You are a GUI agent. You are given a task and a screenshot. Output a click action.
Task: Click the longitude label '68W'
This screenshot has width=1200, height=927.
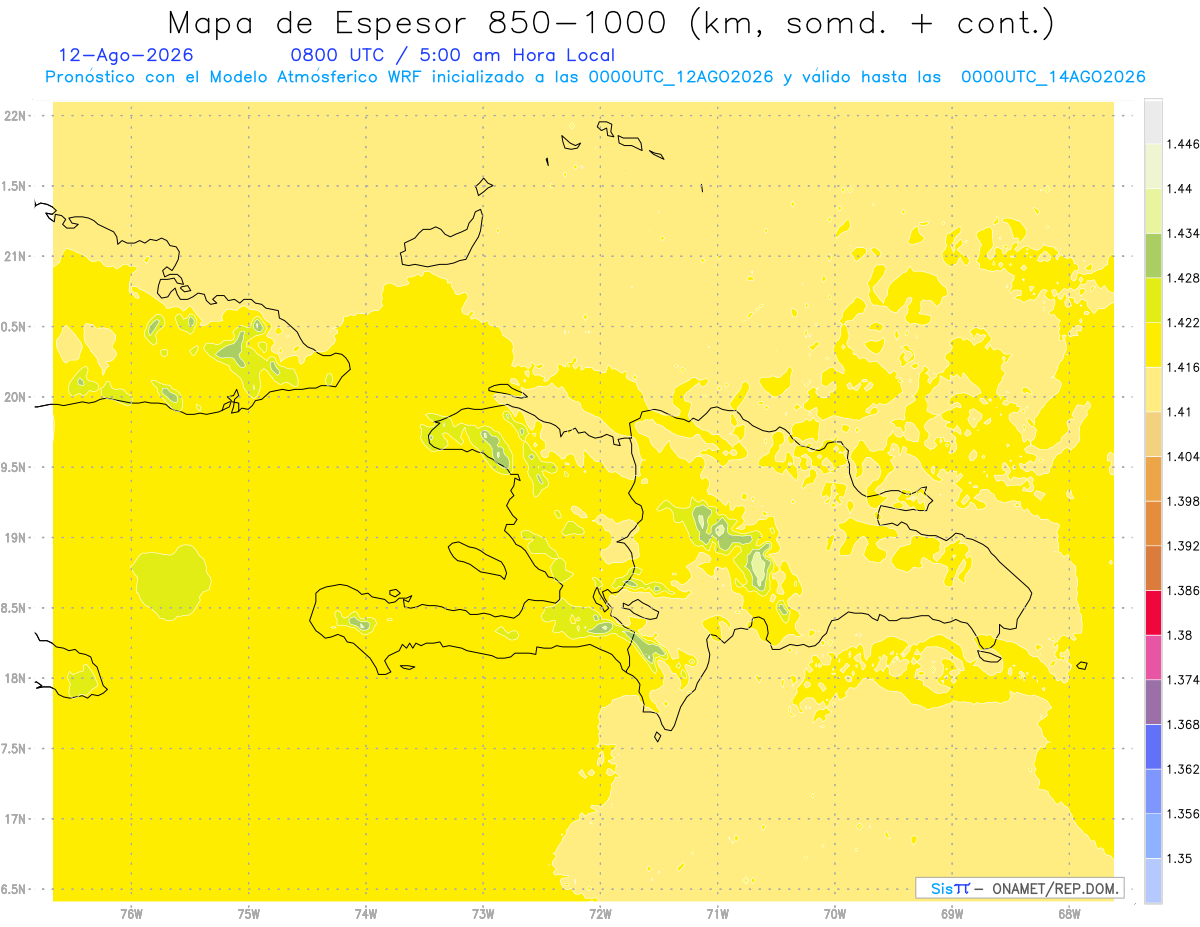1069,914
